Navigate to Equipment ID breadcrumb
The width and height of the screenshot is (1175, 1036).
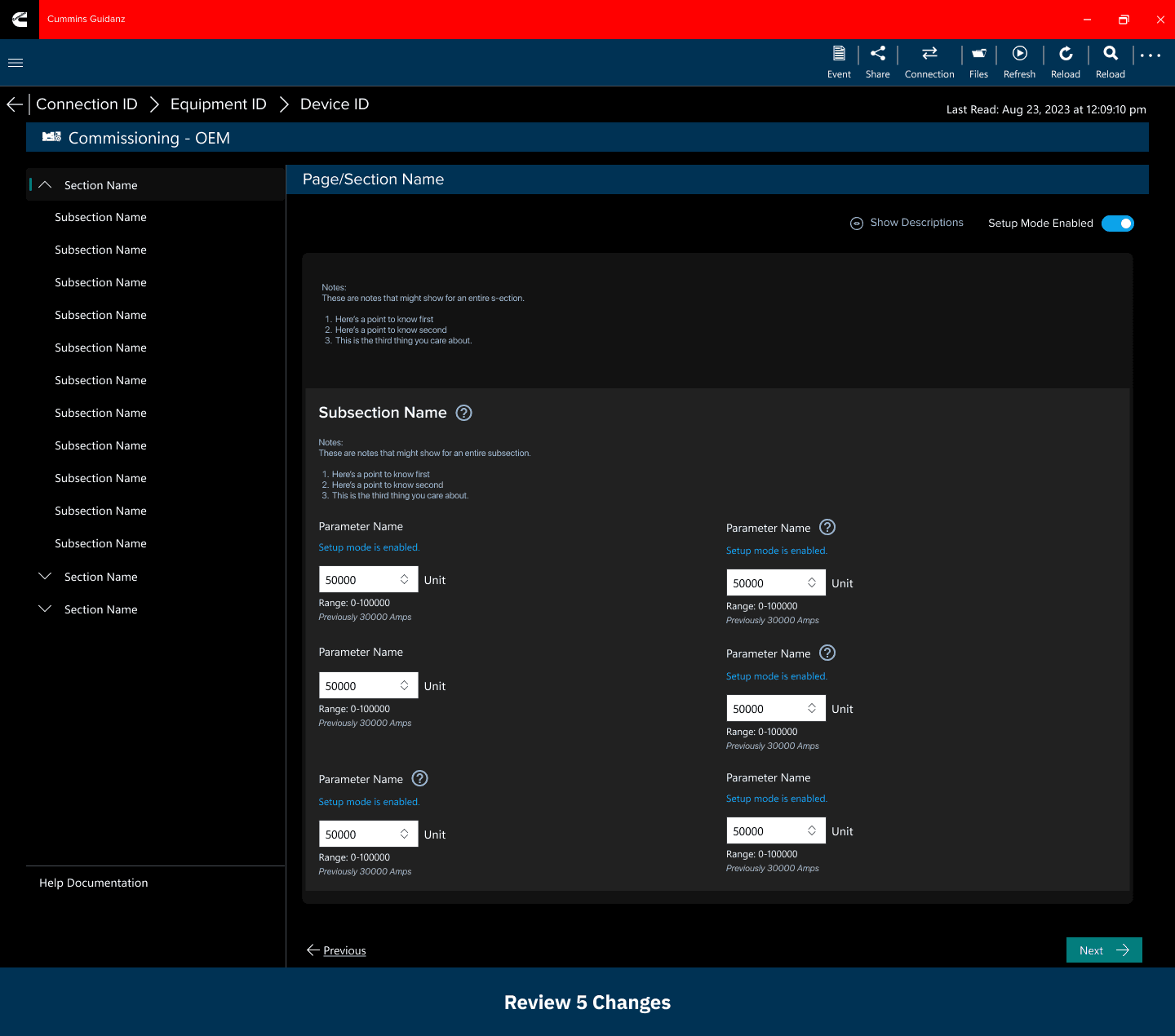(219, 104)
